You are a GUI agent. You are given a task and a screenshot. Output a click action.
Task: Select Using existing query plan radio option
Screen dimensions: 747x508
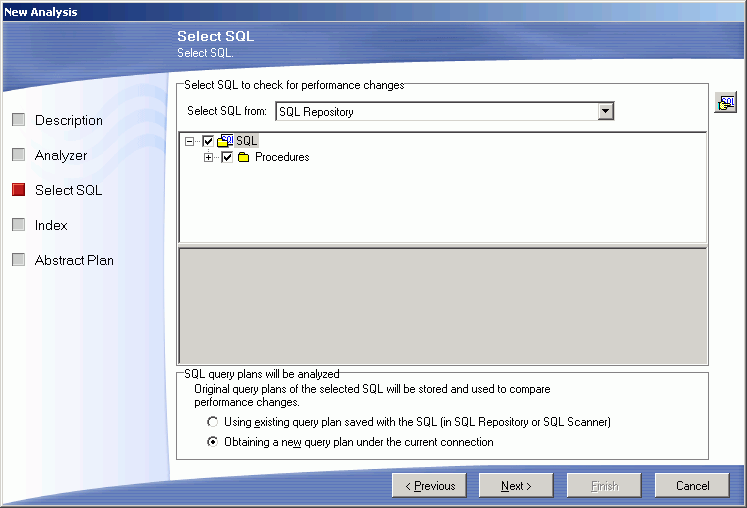(212, 422)
